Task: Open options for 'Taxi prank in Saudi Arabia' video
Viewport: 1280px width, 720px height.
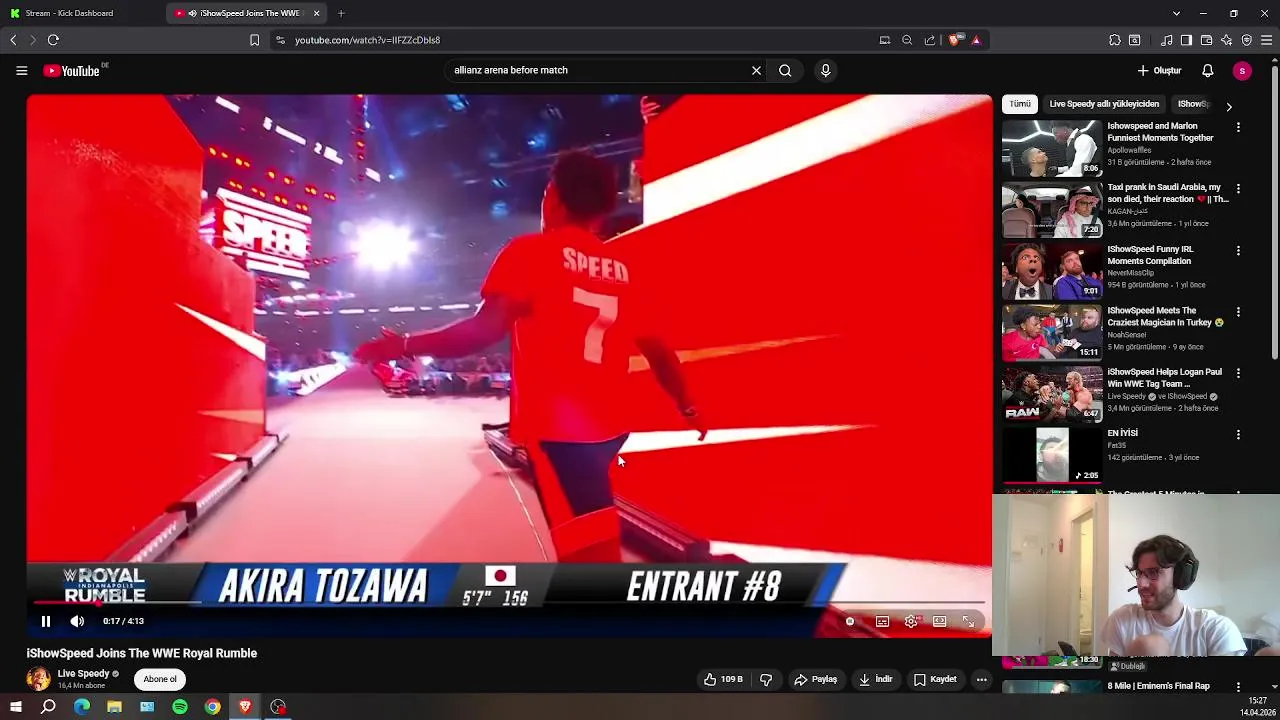Action: tap(1238, 188)
